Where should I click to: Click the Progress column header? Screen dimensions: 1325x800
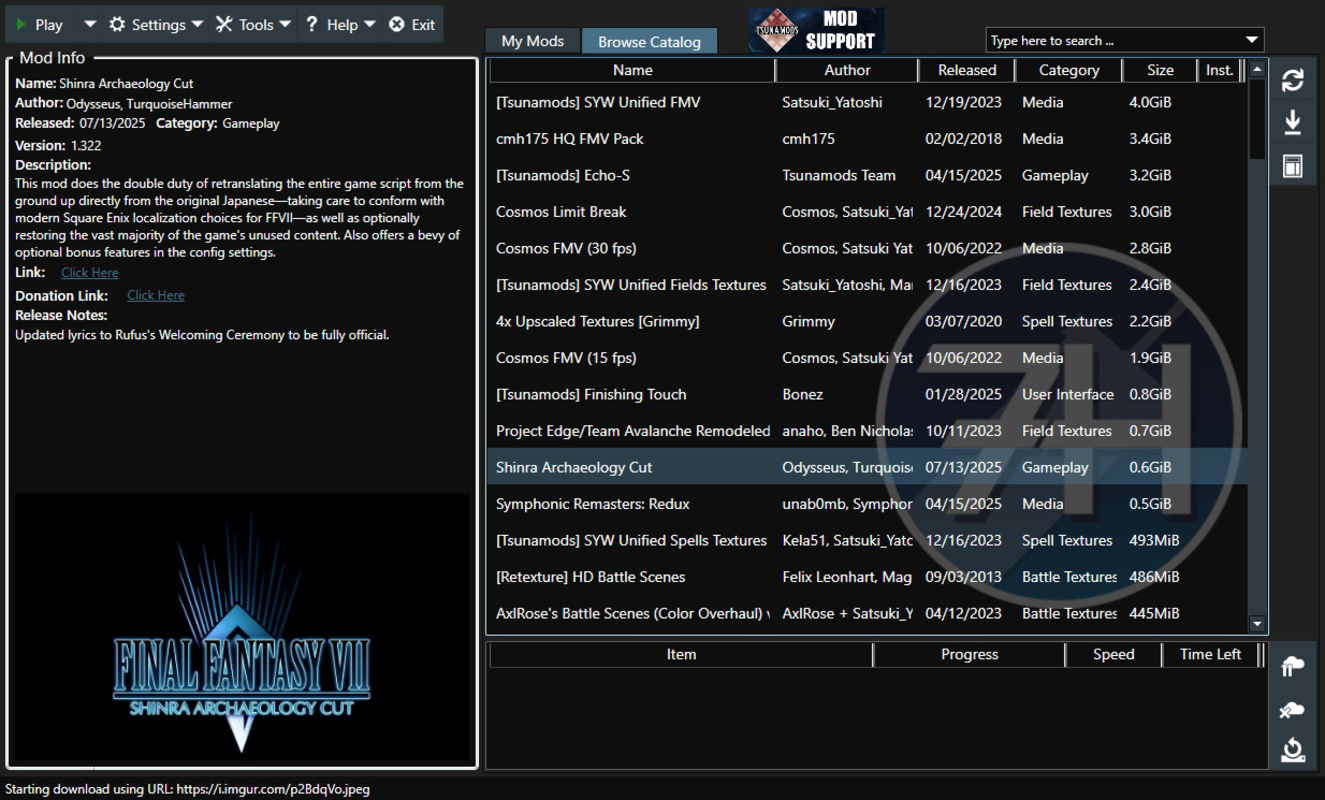coord(969,654)
